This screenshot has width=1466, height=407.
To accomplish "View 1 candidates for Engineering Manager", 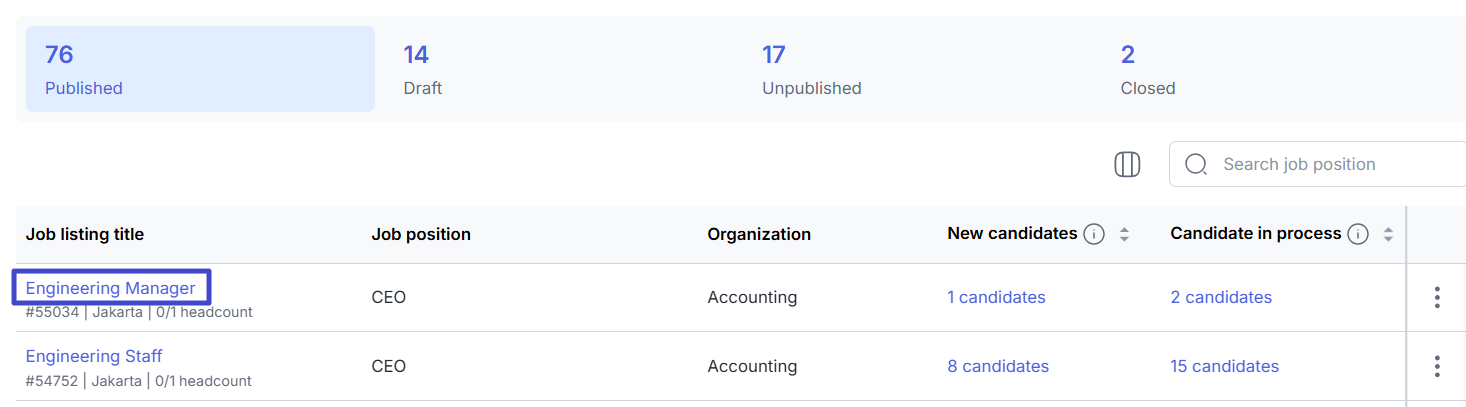I will 996,297.
